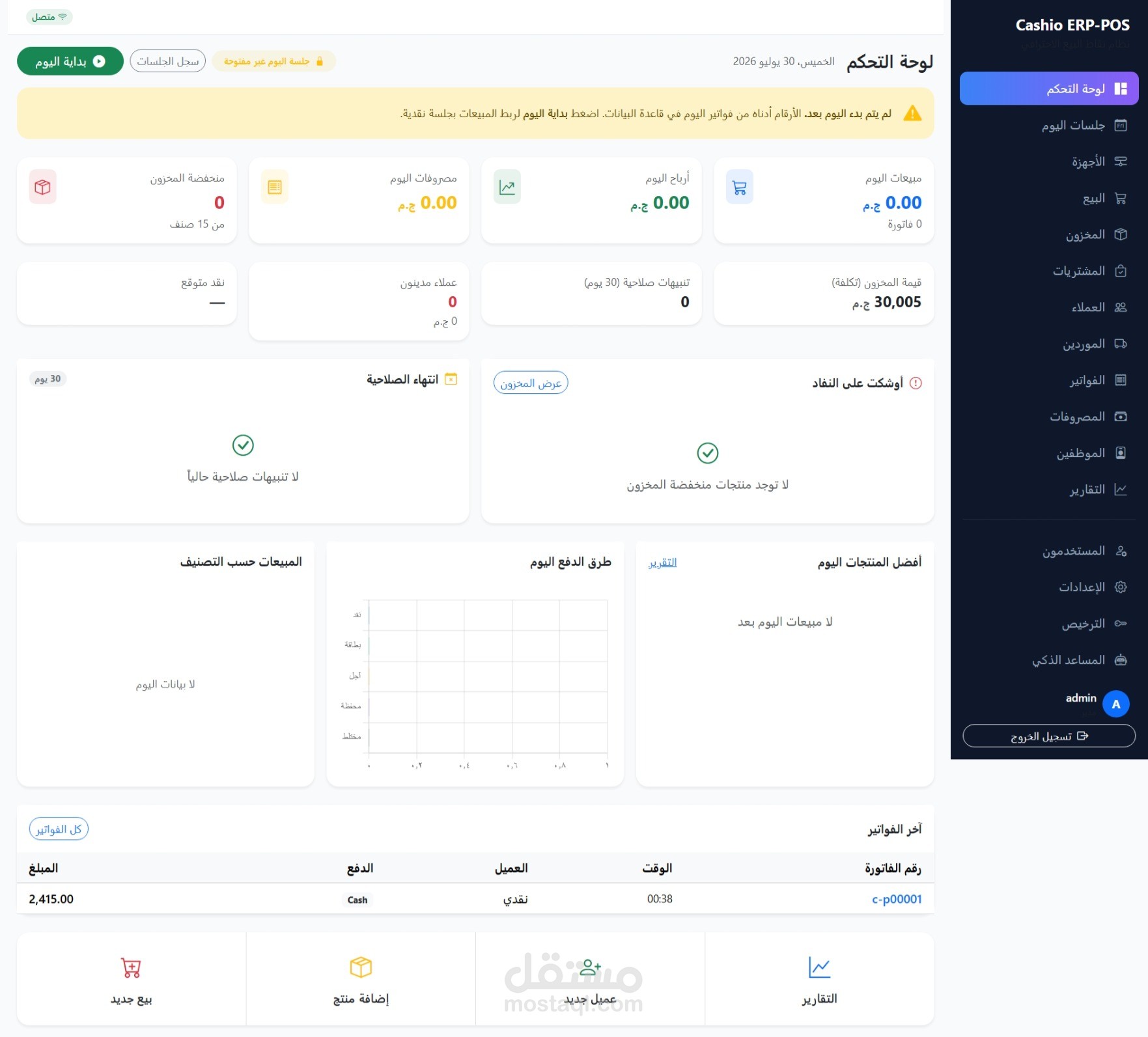Open the لوحة التحكم dashboard icon in sidebar
Screen dimensions: 1148x1037
1121,89
